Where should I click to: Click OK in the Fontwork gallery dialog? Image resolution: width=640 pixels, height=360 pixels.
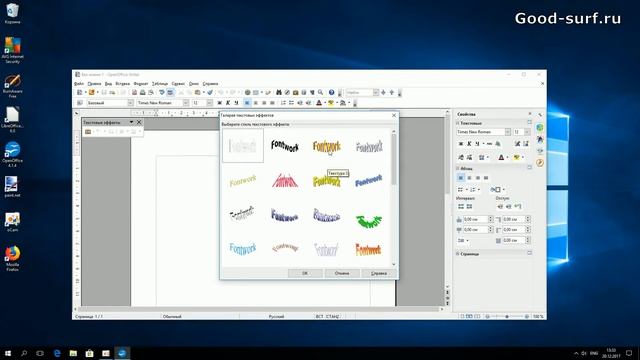[305, 273]
